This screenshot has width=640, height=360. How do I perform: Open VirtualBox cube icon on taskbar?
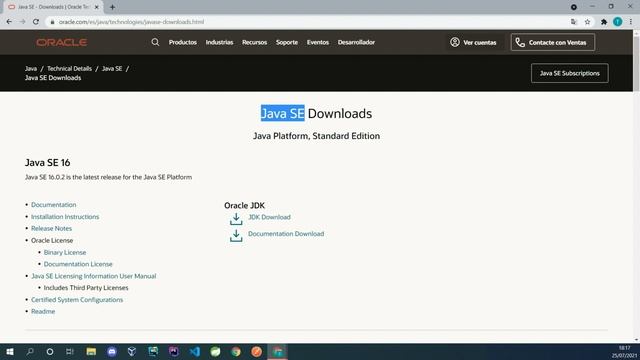pos(132,351)
